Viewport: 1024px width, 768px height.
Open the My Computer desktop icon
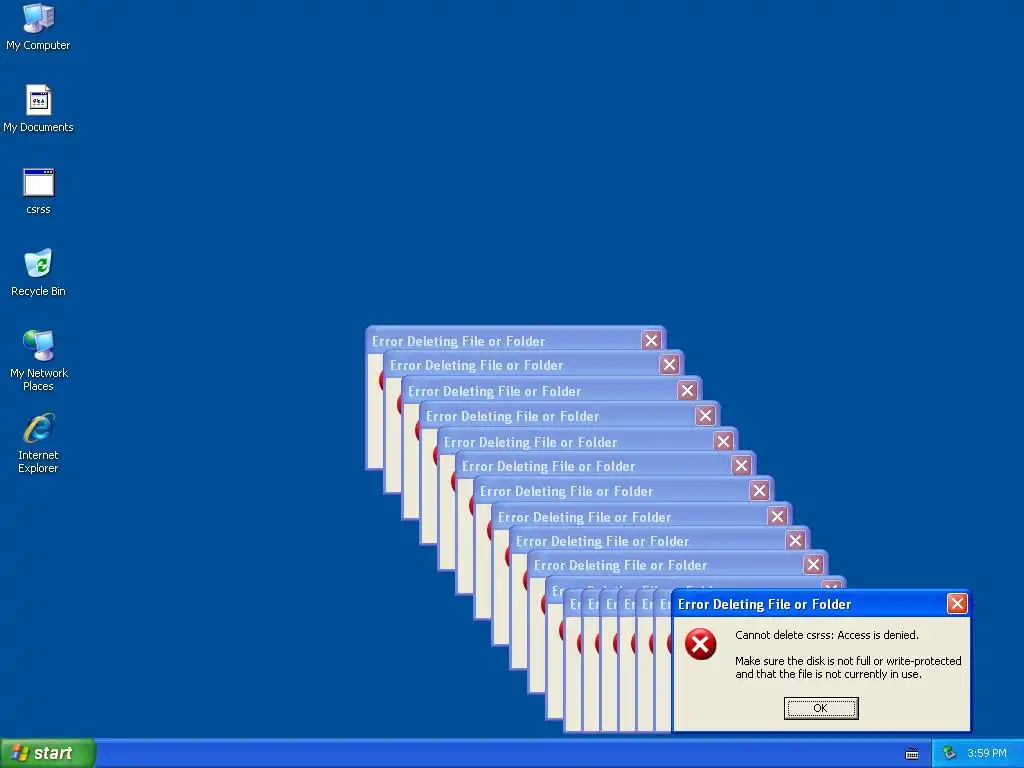point(38,26)
